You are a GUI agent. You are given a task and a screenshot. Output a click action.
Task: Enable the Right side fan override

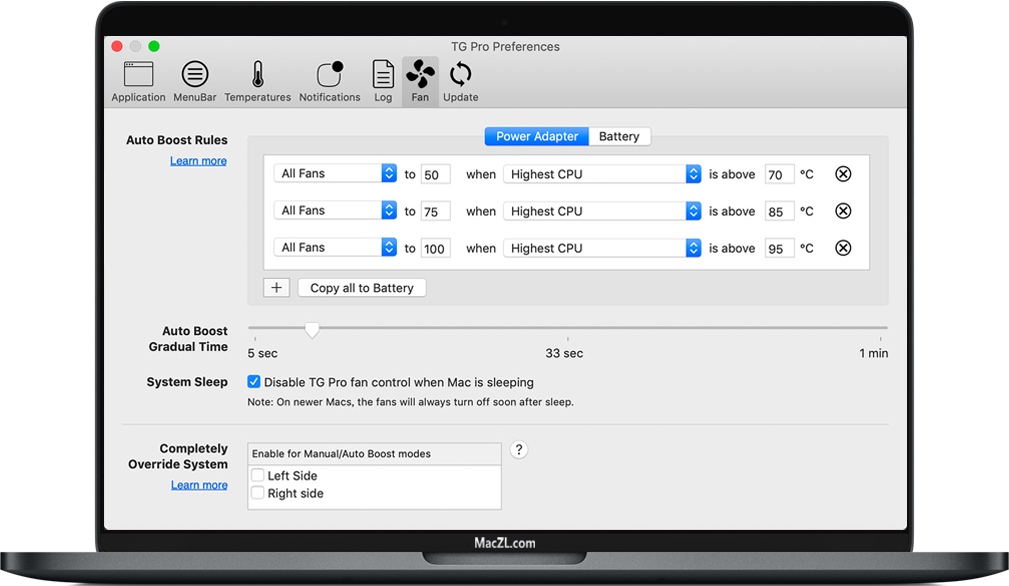258,493
